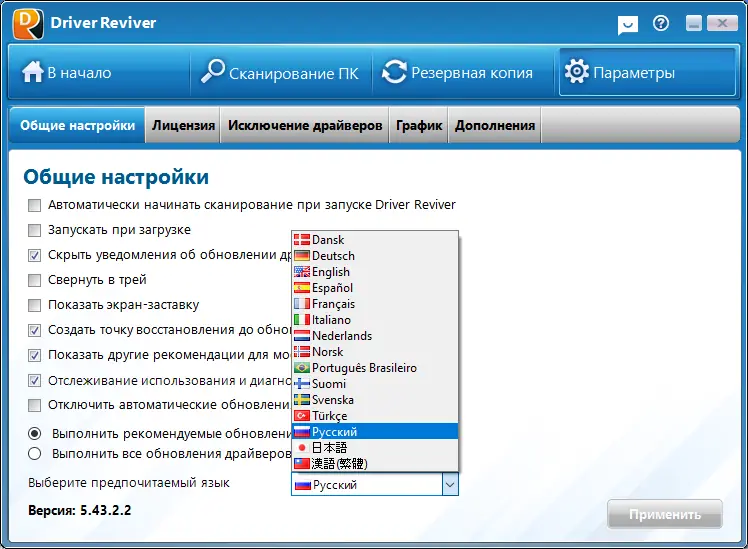Choose Italiano from language list
748x549 pixels.
point(375,320)
